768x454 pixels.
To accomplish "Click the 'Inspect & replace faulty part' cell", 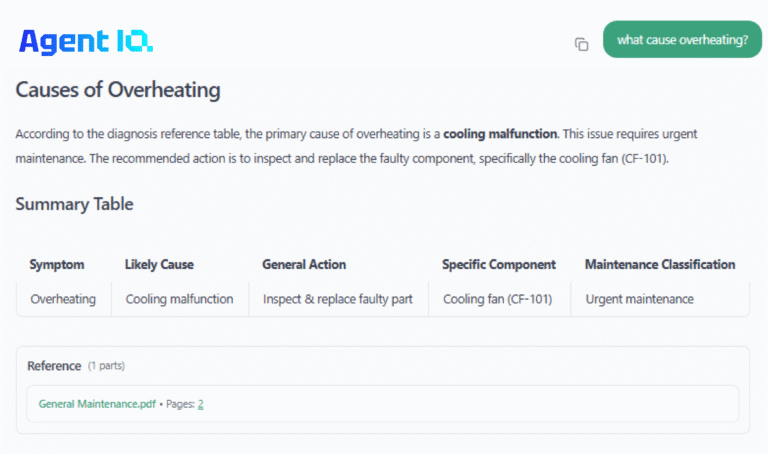I will click(x=337, y=299).
